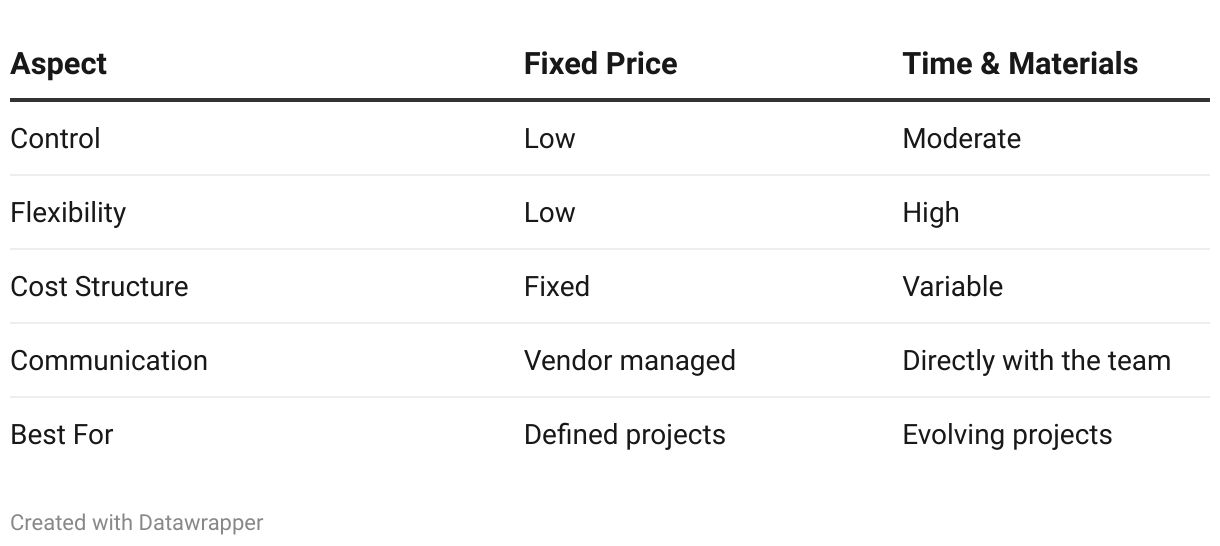Screen dimensions: 1220x546
Task: Select the Flexibility row label
Action: [x=68, y=212]
